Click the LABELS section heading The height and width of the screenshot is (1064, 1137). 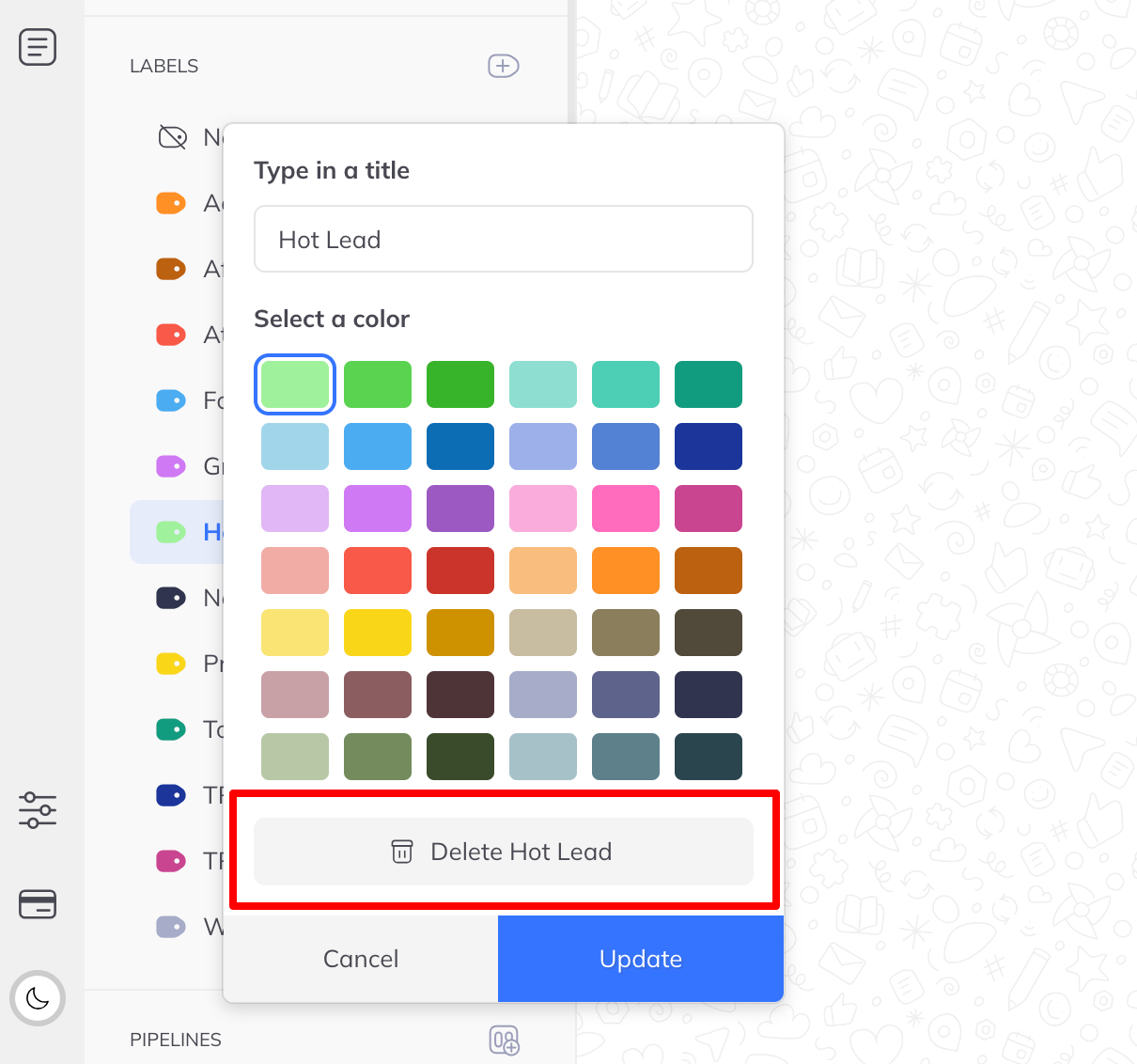point(164,66)
